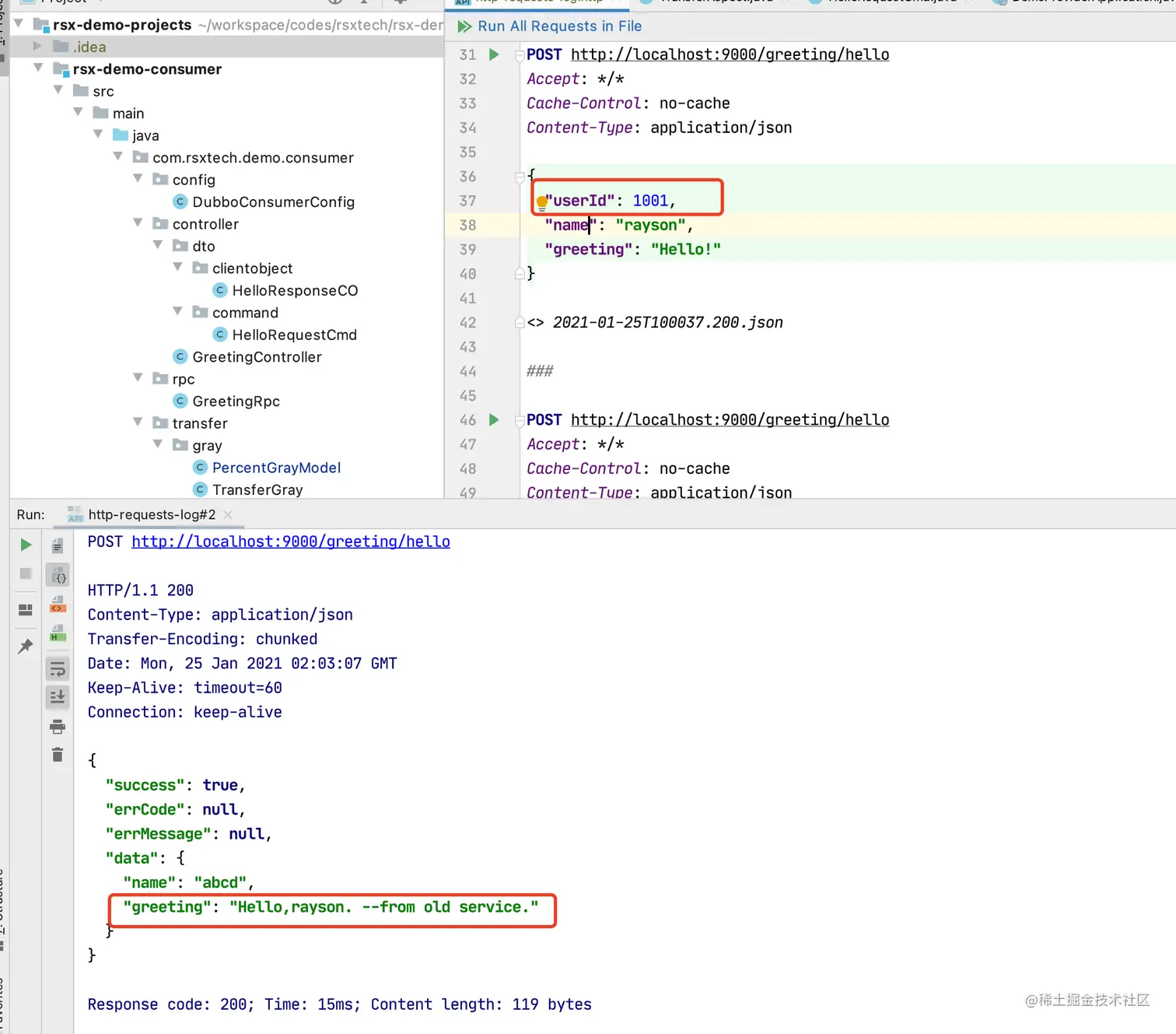Click the greeting response from old service
The image size is (1176, 1034).
(x=331, y=908)
